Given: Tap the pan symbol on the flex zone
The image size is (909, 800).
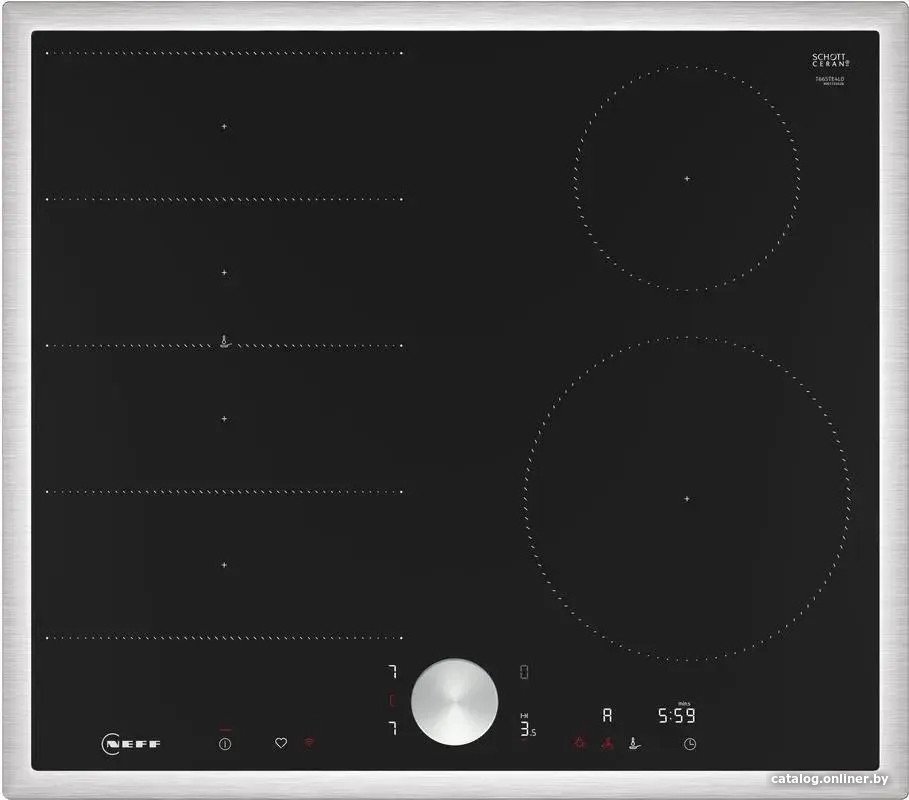Looking at the screenshot, I should [x=225, y=342].
